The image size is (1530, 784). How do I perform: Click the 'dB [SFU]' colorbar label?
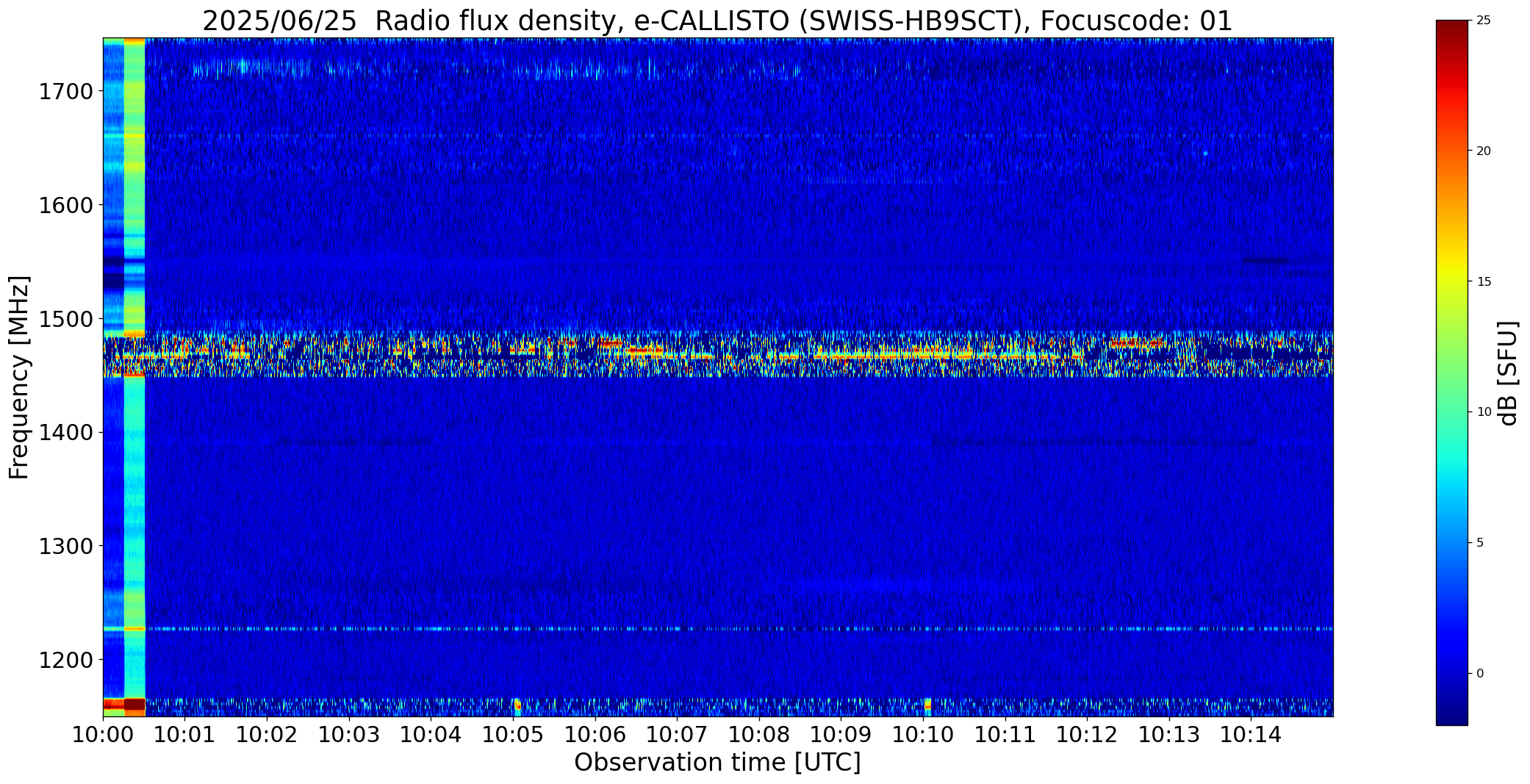(1508, 373)
